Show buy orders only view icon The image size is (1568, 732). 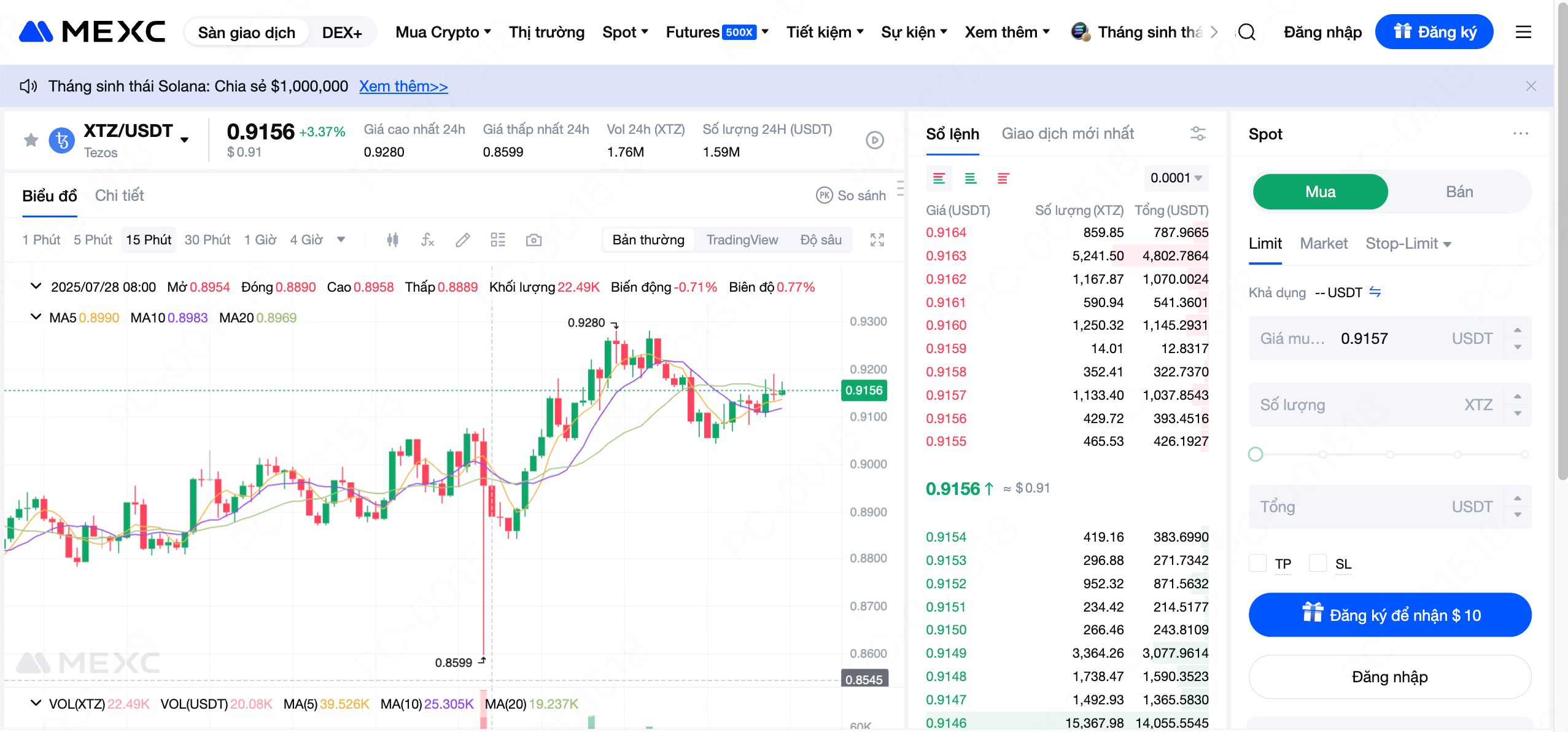point(971,178)
